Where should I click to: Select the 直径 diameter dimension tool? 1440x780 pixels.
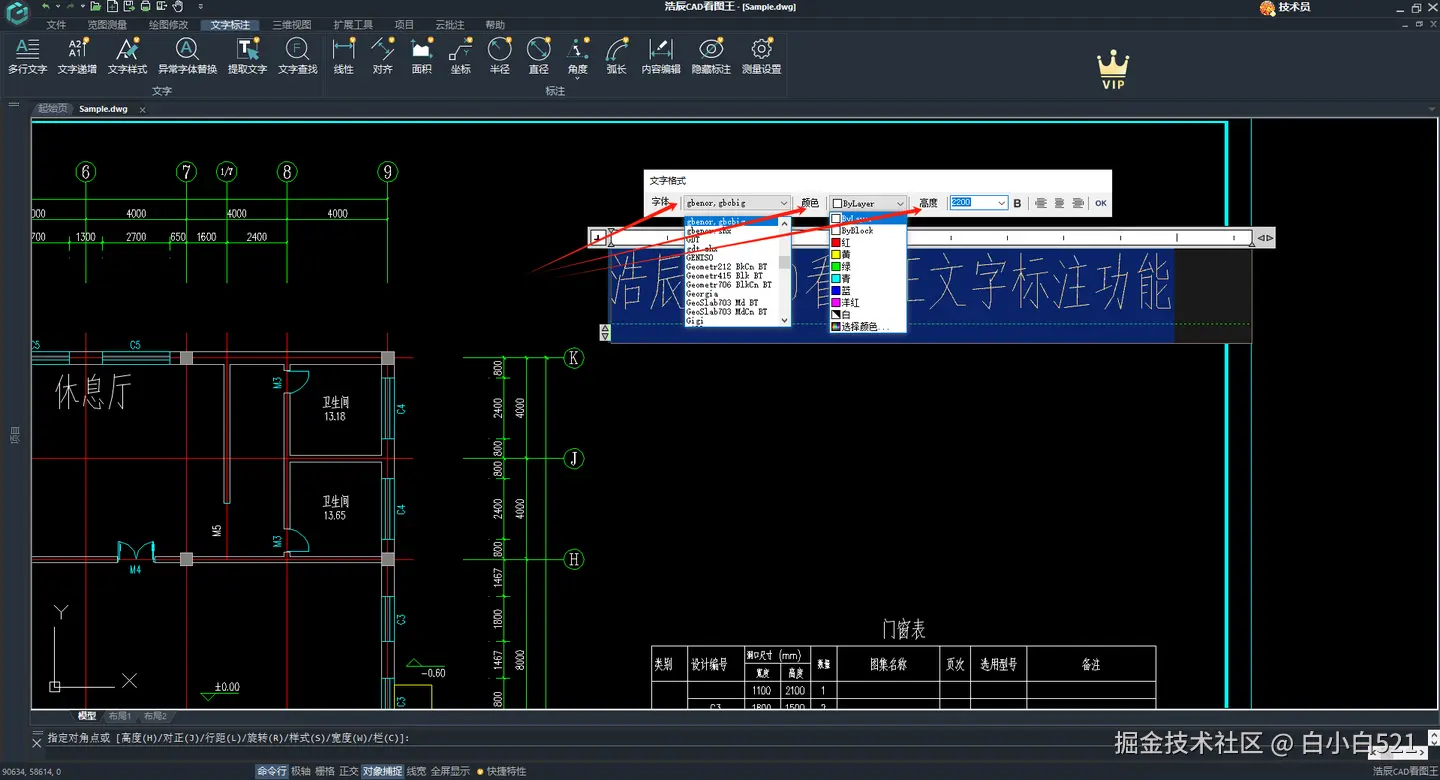[x=539, y=56]
